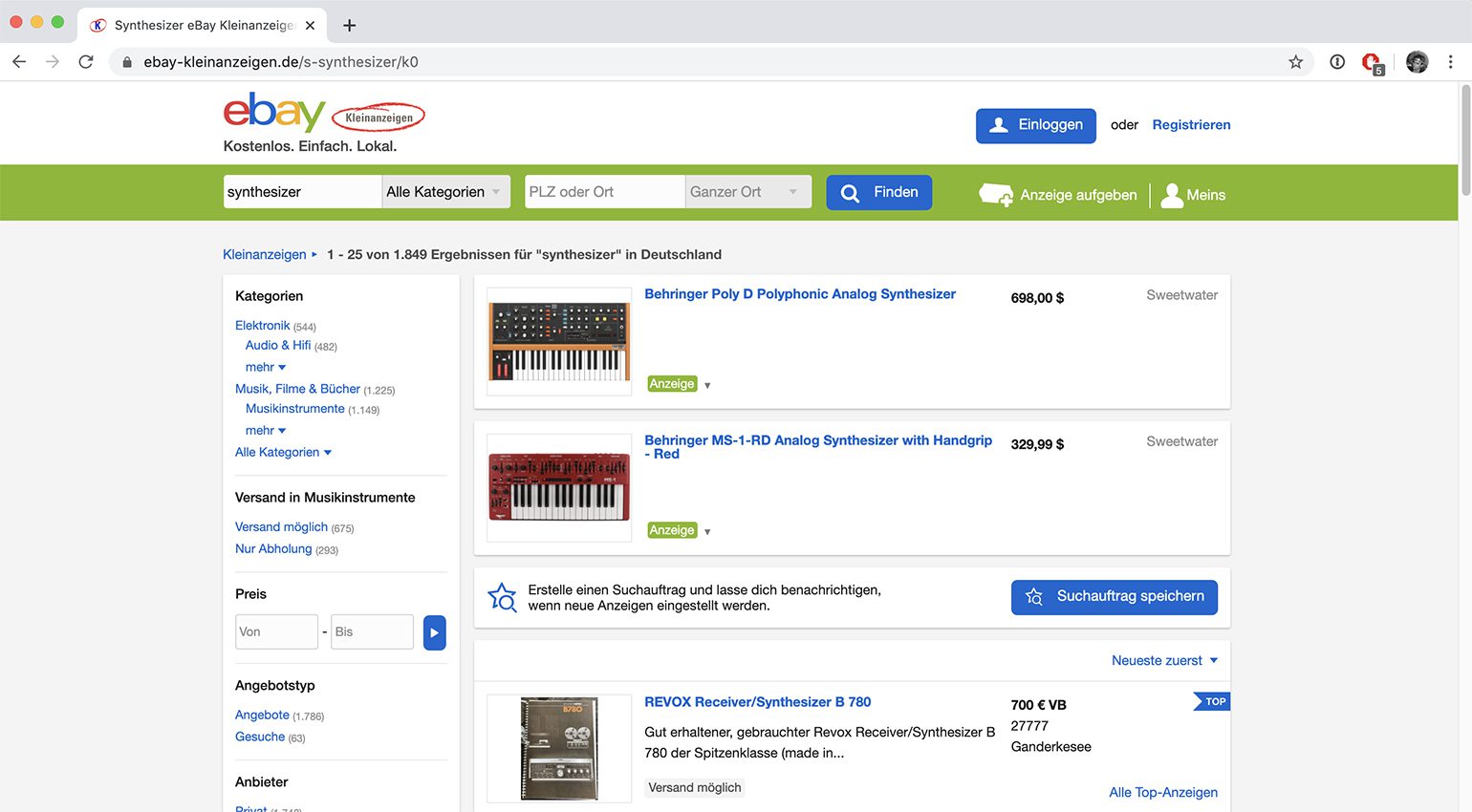The width and height of the screenshot is (1472, 812).
Task: Click Registrieren link
Action: [x=1191, y=124]
